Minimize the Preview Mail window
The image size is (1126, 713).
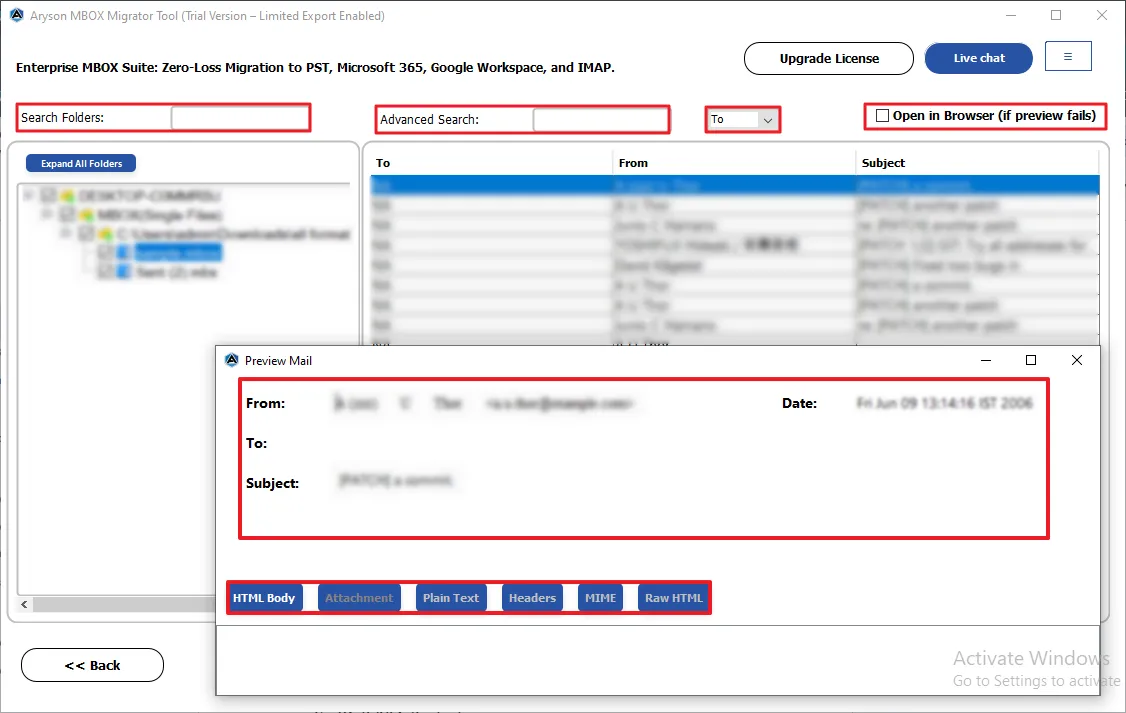[x=986, y=360]
